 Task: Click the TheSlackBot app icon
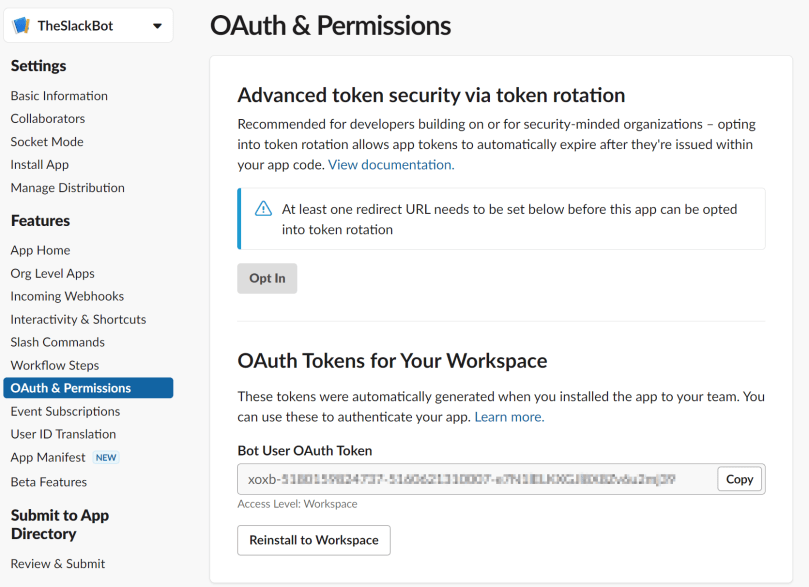click(x=20, y=24)
